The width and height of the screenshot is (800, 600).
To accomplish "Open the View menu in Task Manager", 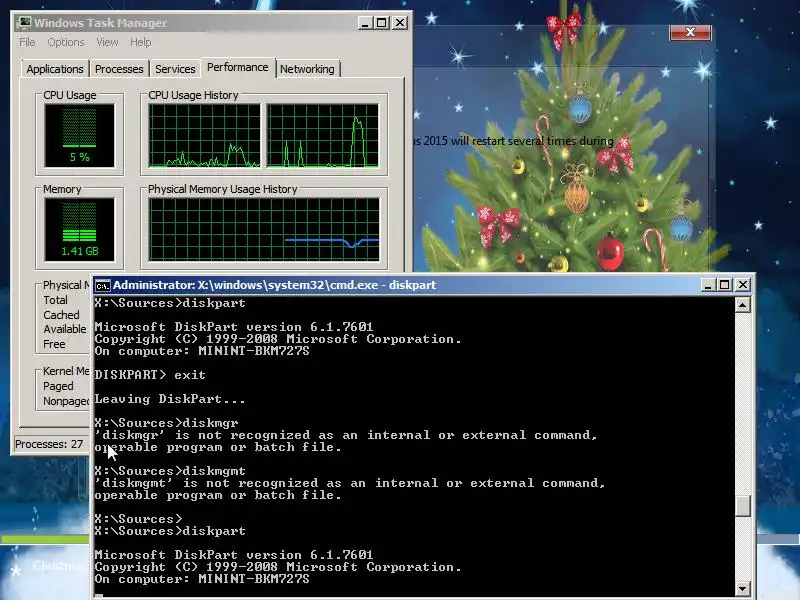I will tap(107, 42).
